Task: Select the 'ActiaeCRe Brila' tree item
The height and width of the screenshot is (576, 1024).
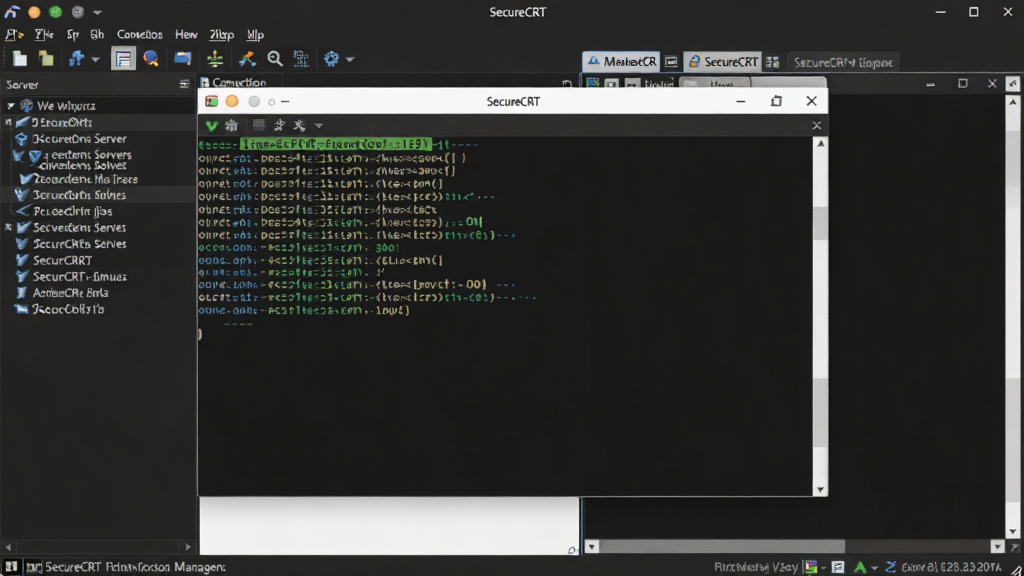Action: click(71, 293)
